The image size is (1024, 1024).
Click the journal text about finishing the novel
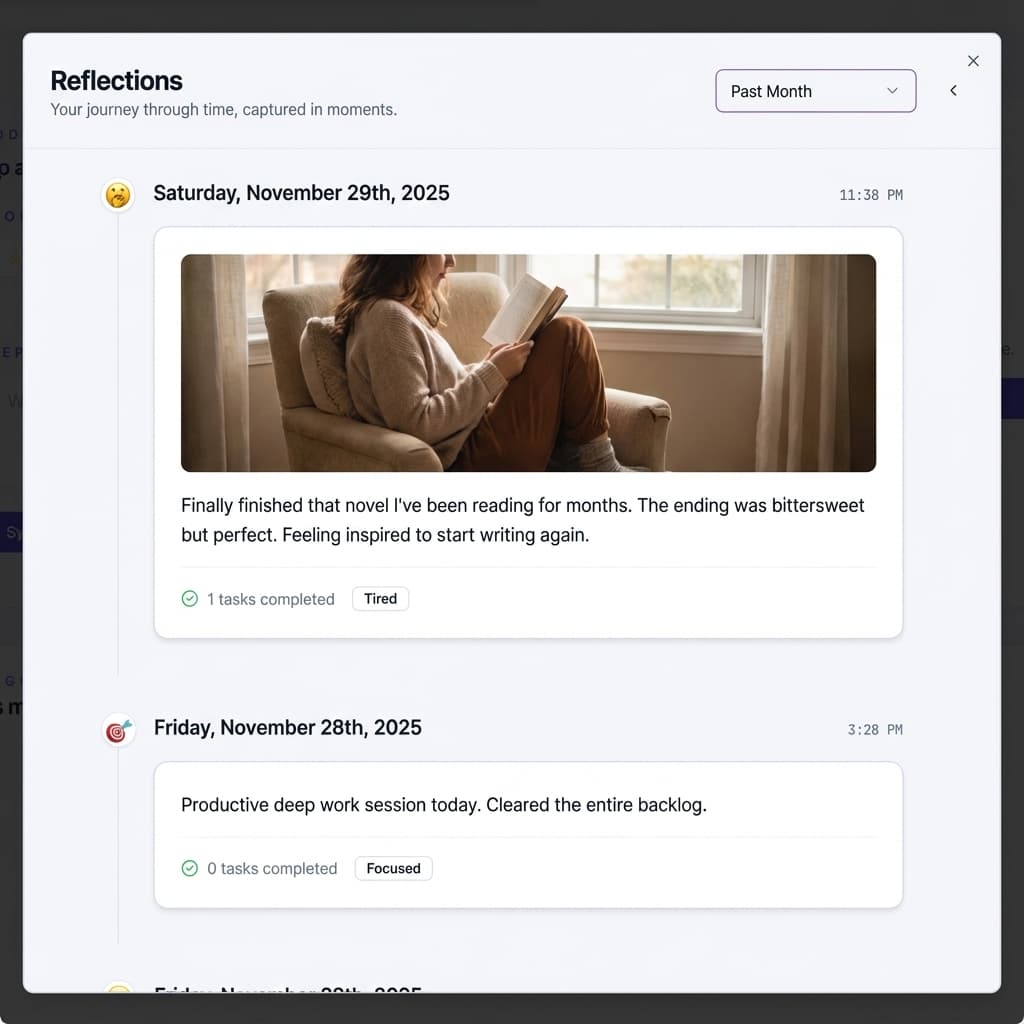click(522, 520)
